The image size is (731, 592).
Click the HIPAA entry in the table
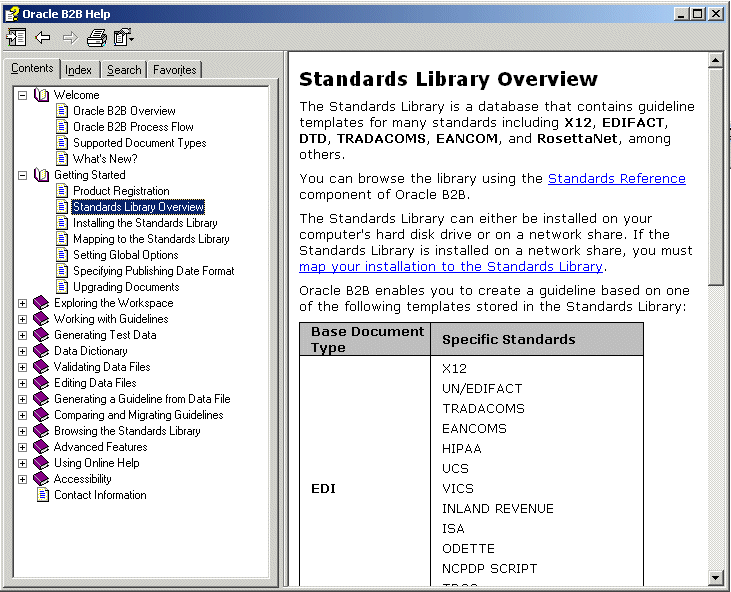tap(462, 449)
